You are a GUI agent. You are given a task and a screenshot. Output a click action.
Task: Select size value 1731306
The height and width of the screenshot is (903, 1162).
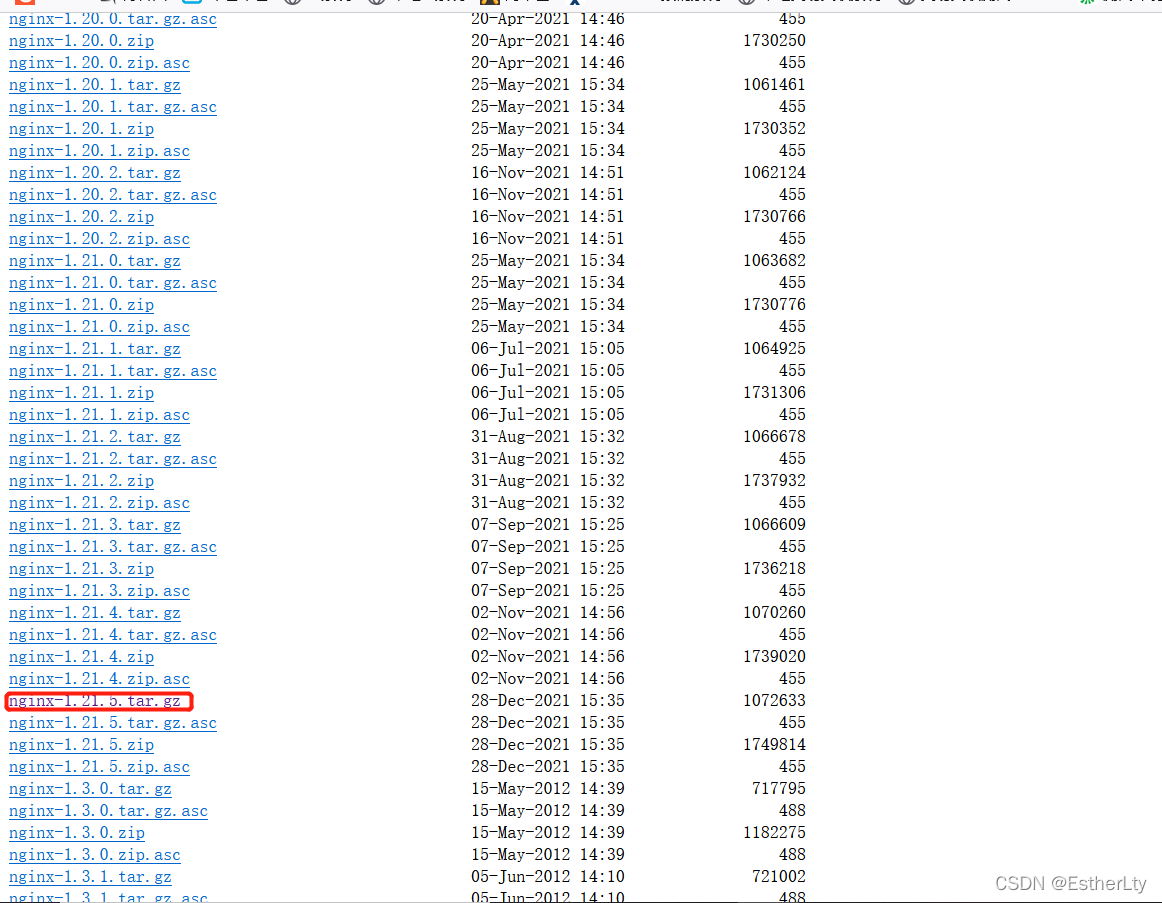coord(774,393)
